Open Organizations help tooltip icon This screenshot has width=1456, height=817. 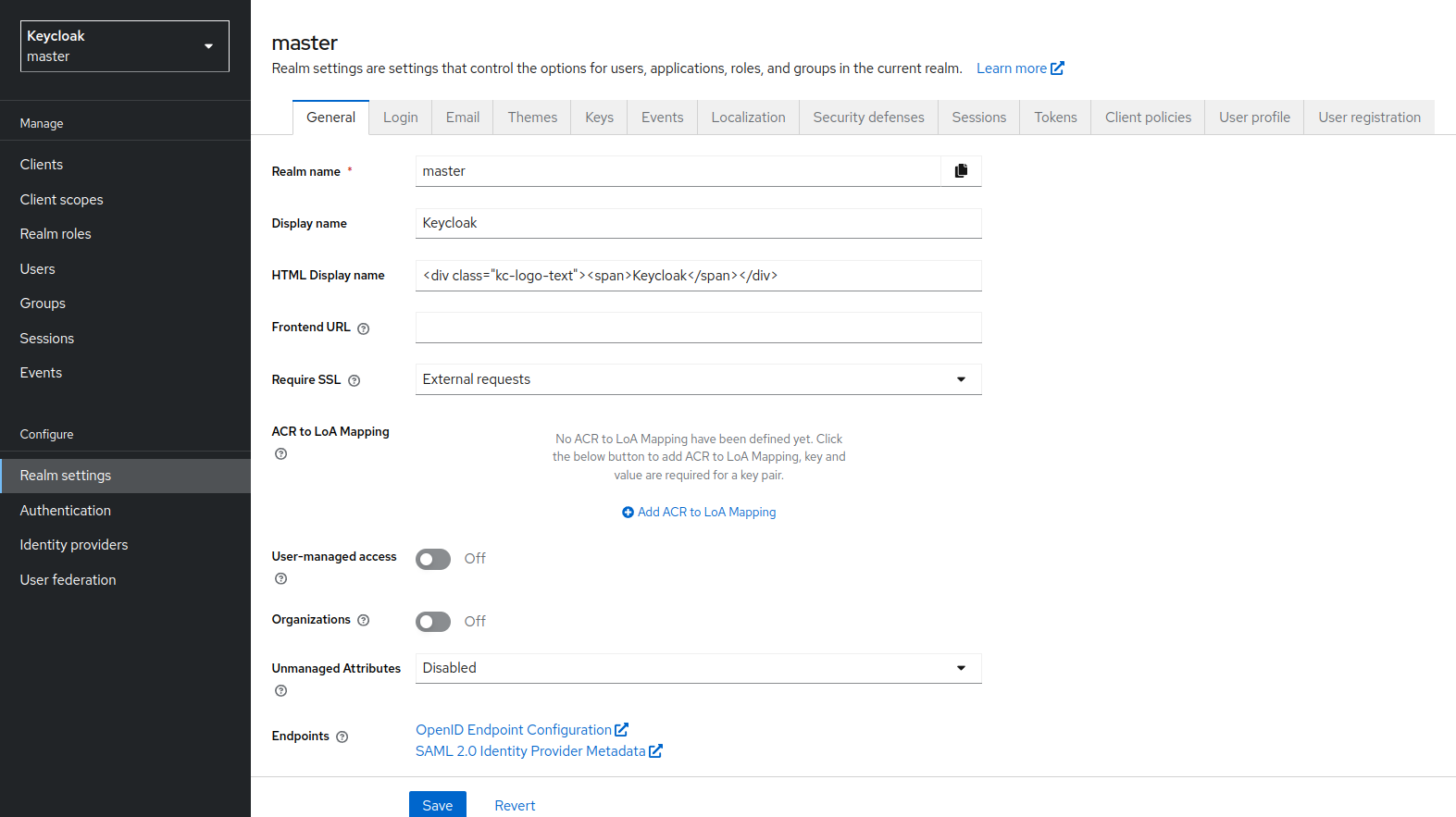[364, 620]
